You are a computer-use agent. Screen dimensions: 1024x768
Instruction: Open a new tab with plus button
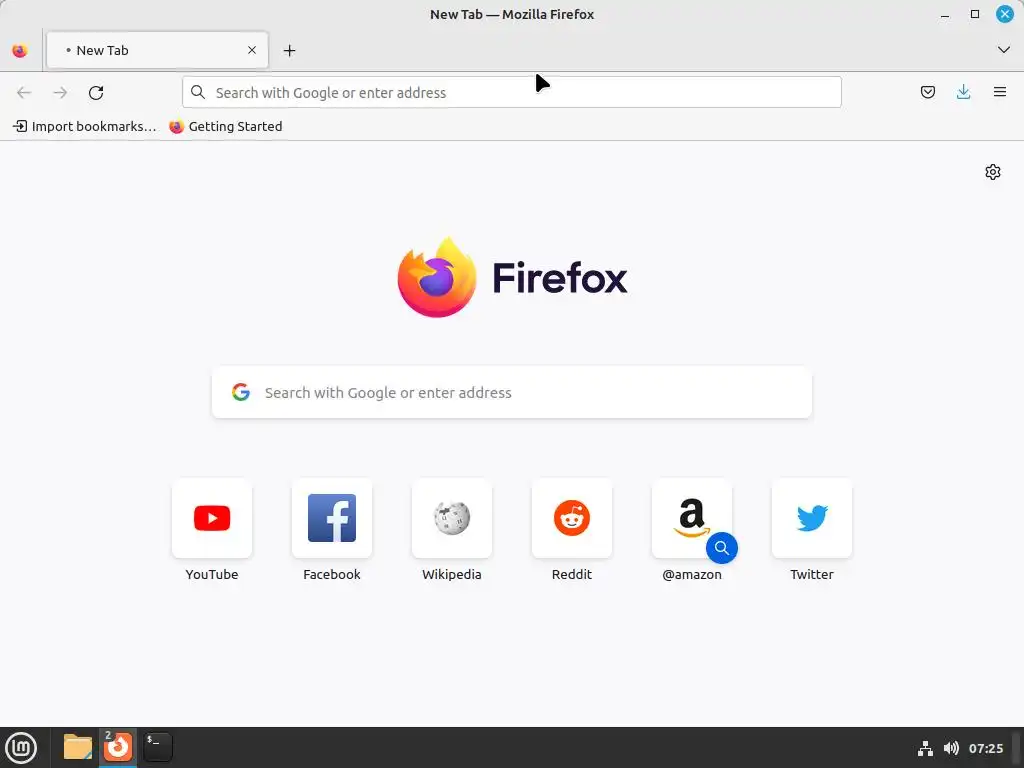(289, 50)
